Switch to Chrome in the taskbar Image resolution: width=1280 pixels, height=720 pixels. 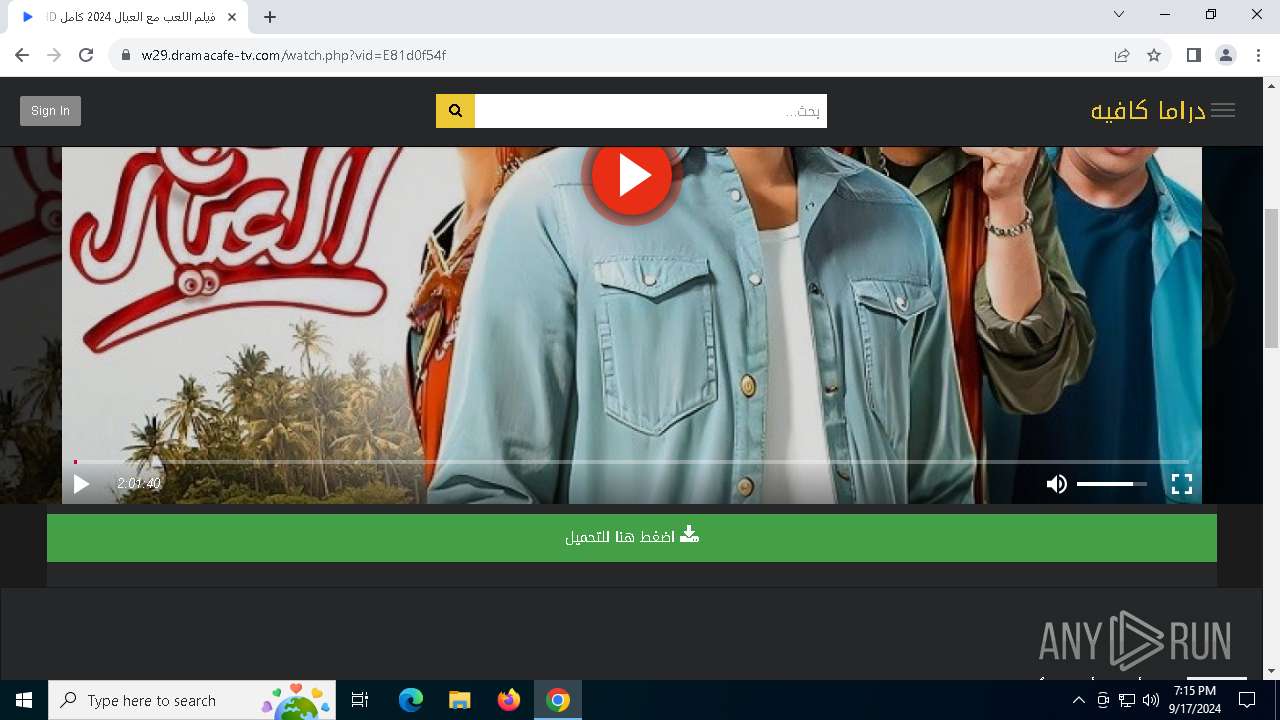(558, 700)
